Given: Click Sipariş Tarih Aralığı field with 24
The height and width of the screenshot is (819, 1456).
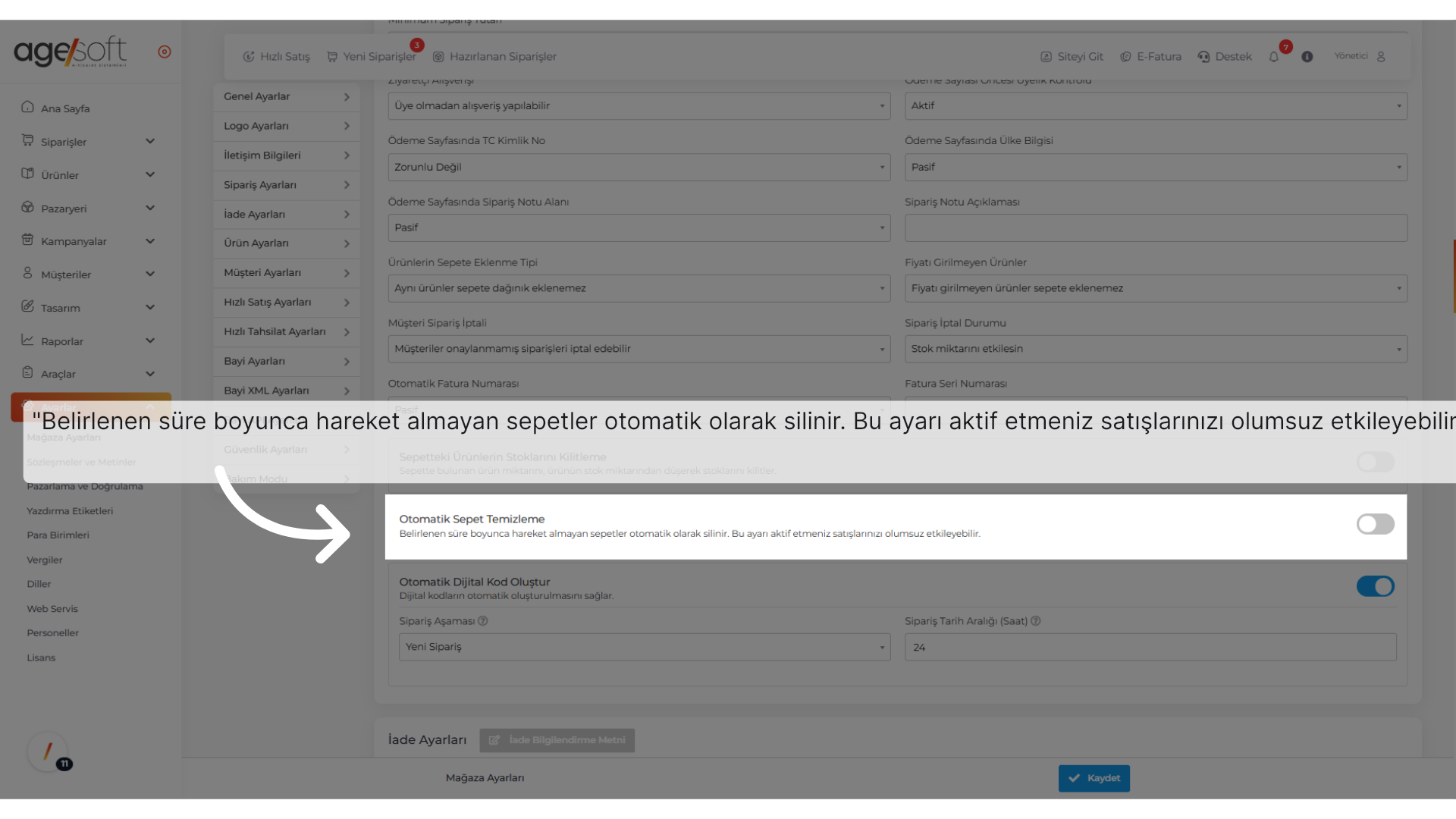Looking at the screenshot, I should [x=1150, y=647].
